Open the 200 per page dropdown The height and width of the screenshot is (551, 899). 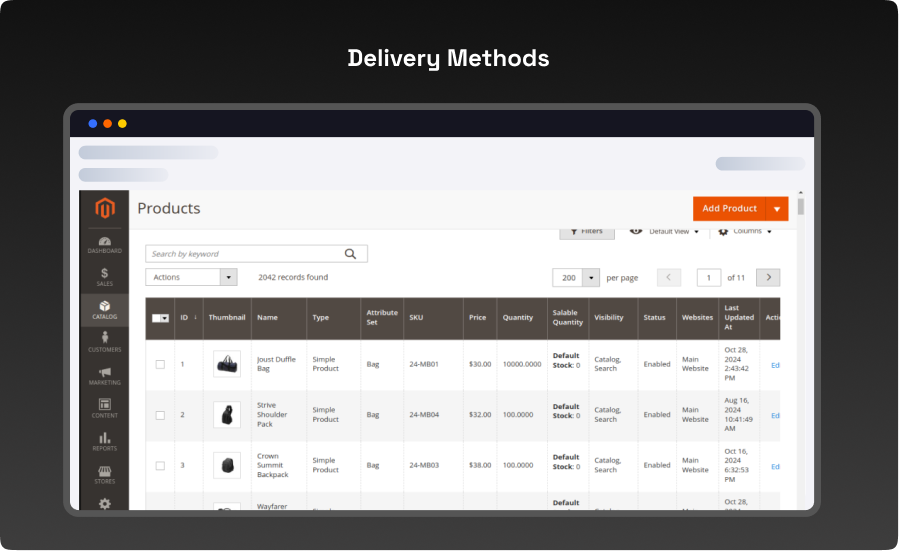tap(591, 278)
